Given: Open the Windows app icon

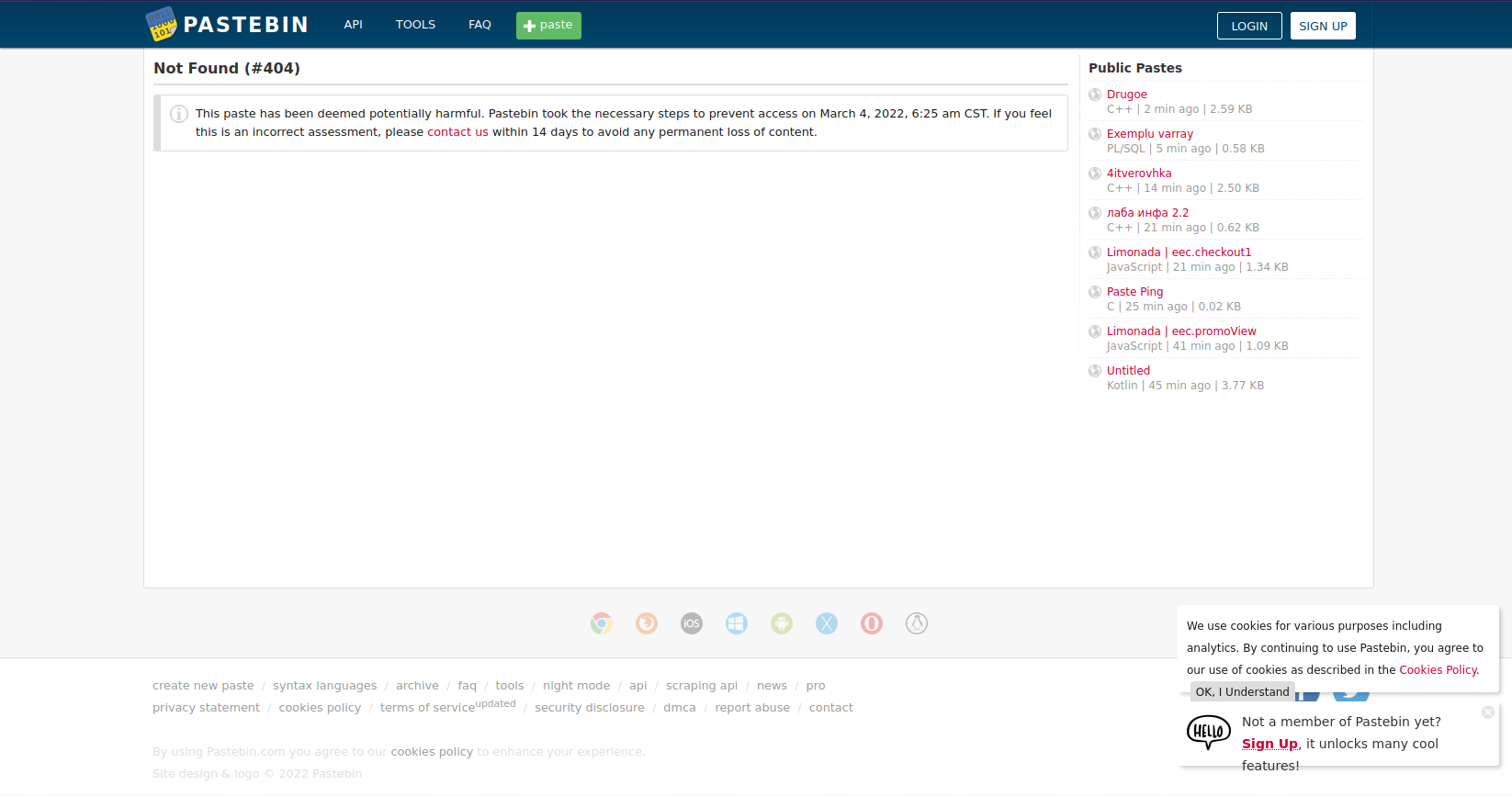Looking at the screenshot, I should (737, 623).
